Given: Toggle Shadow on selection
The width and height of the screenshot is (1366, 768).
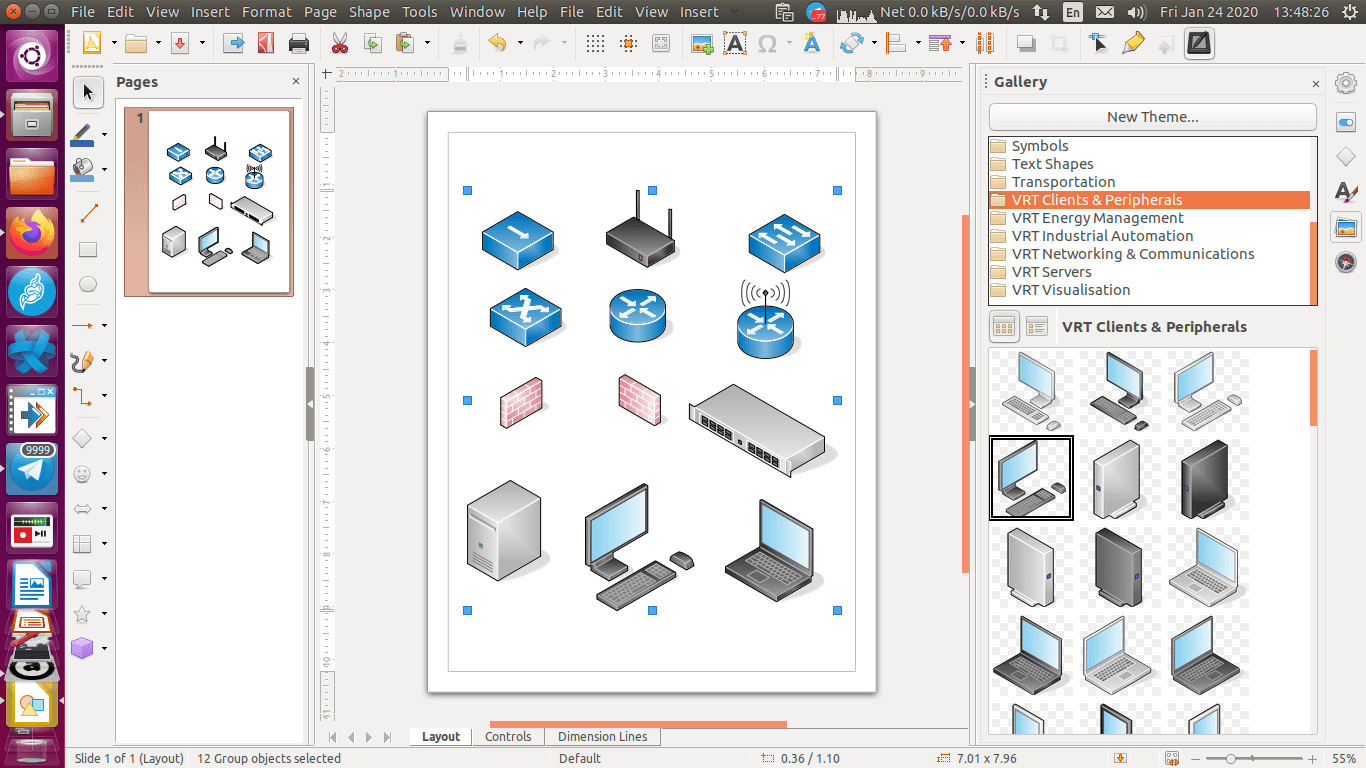Looking at the screenshot, I should pos(1025,43).
